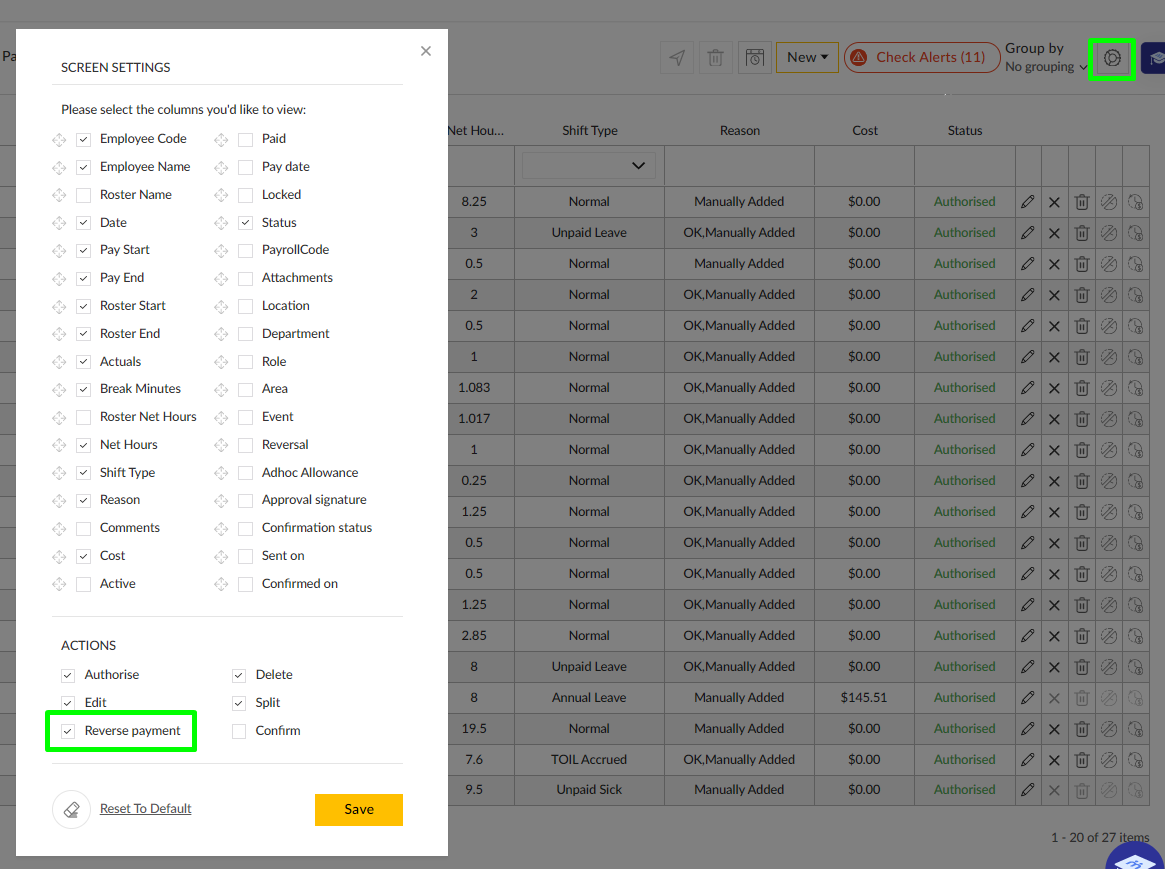Click the Reset To Default link
The height and width of the screenshot is (869, 1165).
pyautogui.click(x=145, y=807)
